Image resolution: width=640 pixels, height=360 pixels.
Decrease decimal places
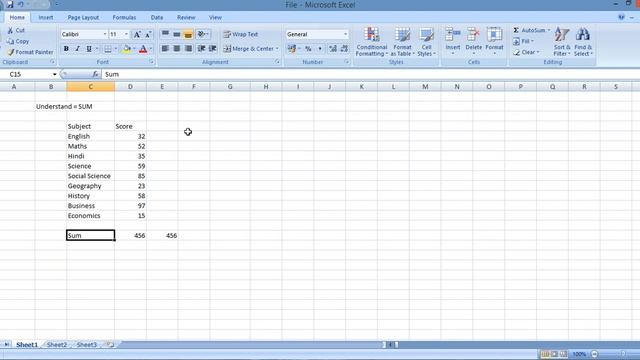[344, 49]
